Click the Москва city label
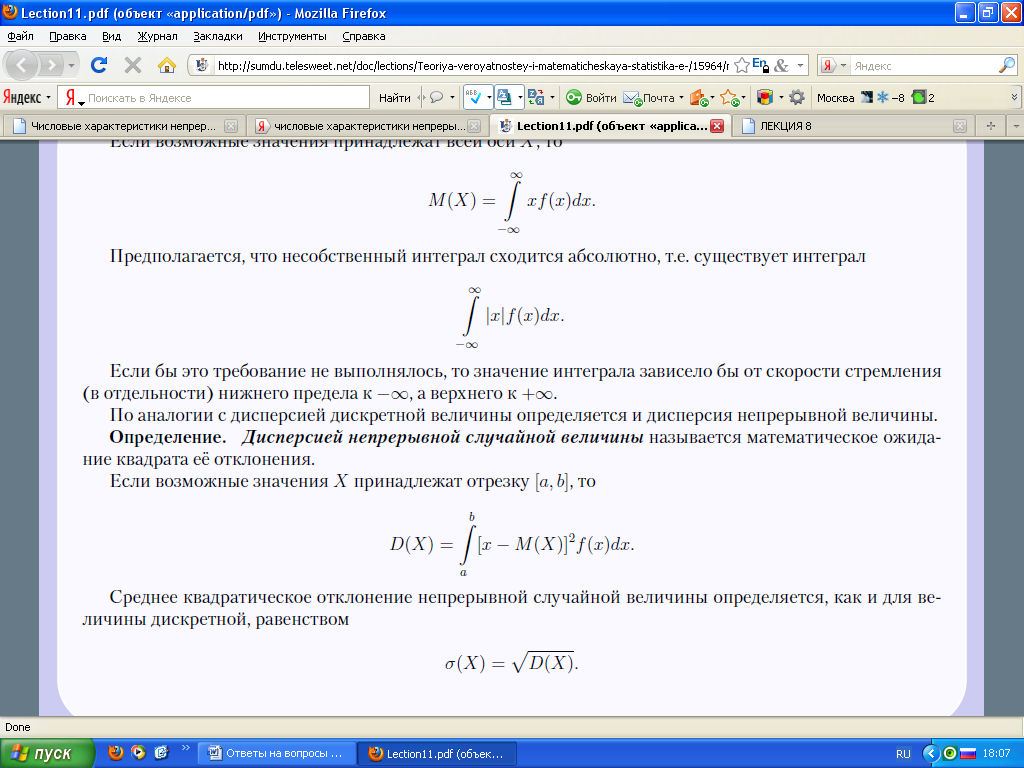This screenshot has width=1024, height=768. [x=835, y=98]
